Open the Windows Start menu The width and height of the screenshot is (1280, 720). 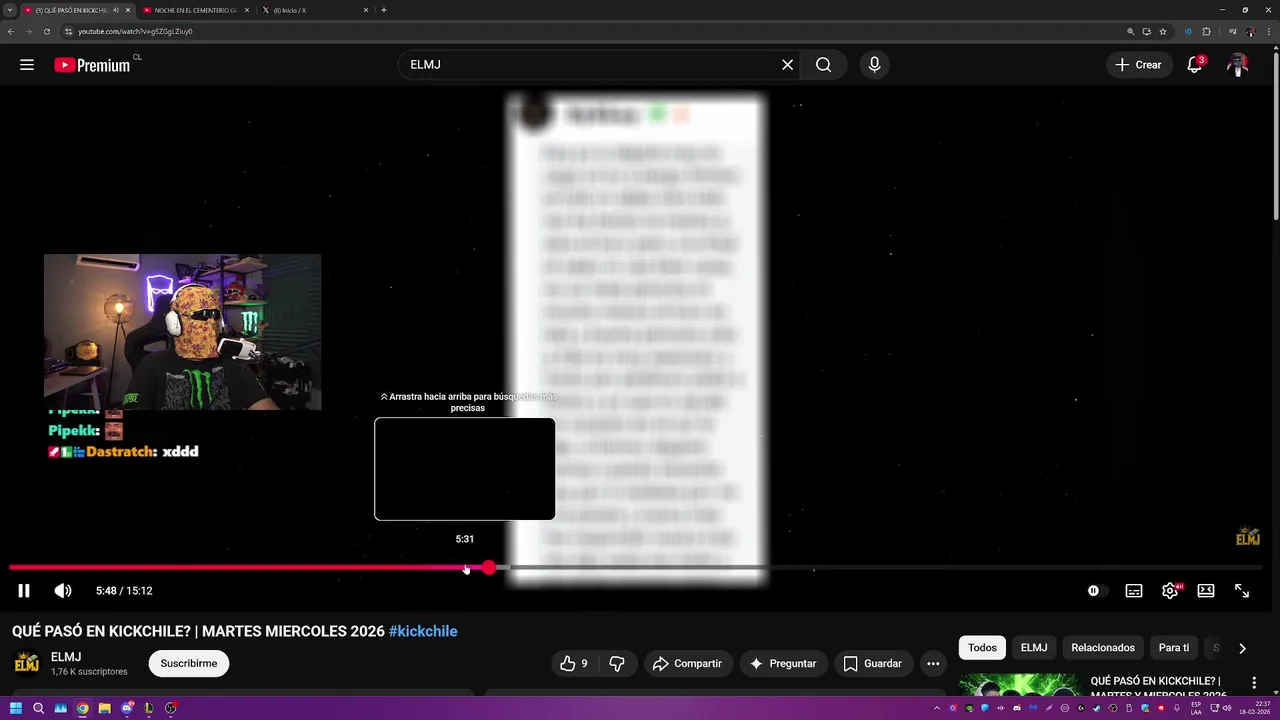(x=16, y=708)
